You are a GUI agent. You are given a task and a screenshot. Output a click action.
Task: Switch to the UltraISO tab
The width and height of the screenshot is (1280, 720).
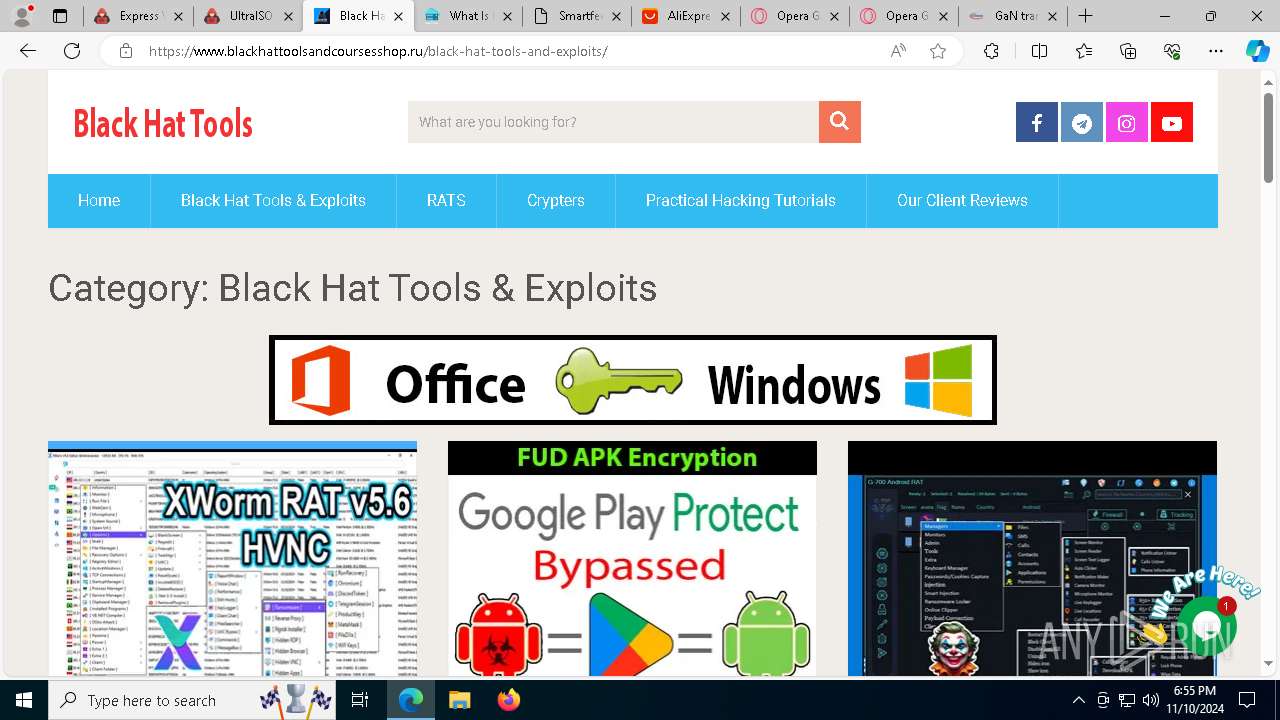point(247,16)
